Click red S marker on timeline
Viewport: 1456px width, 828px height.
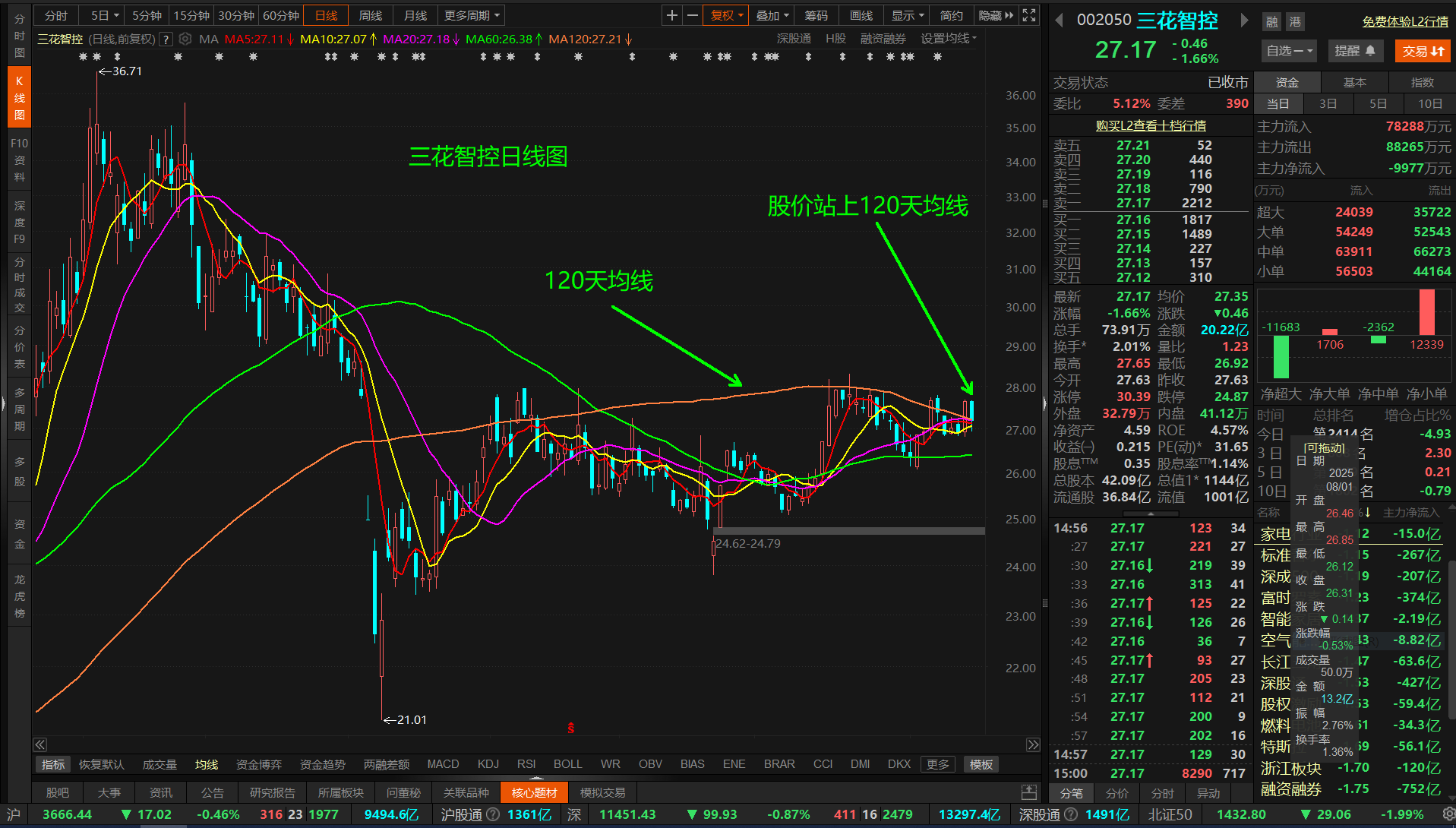pyautogui.click(x=570, y=728)
